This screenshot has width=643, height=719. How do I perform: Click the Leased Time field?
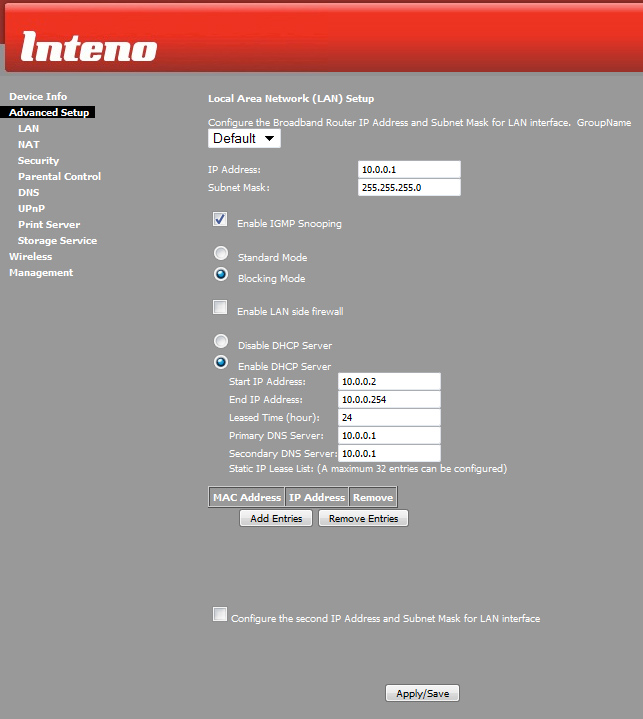click(389, 418)
